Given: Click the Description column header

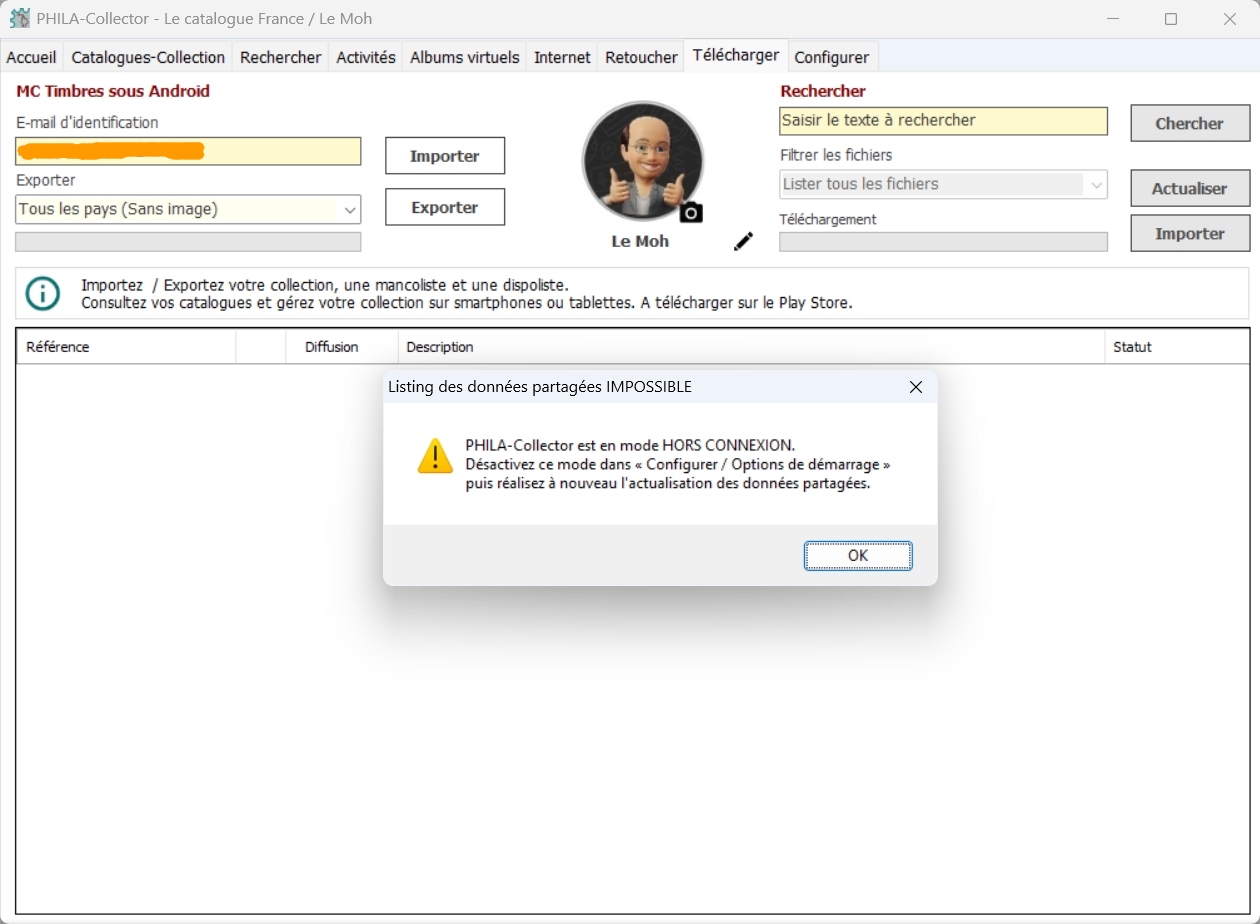Looking at the screenshot, I should [x=751, y=347].
